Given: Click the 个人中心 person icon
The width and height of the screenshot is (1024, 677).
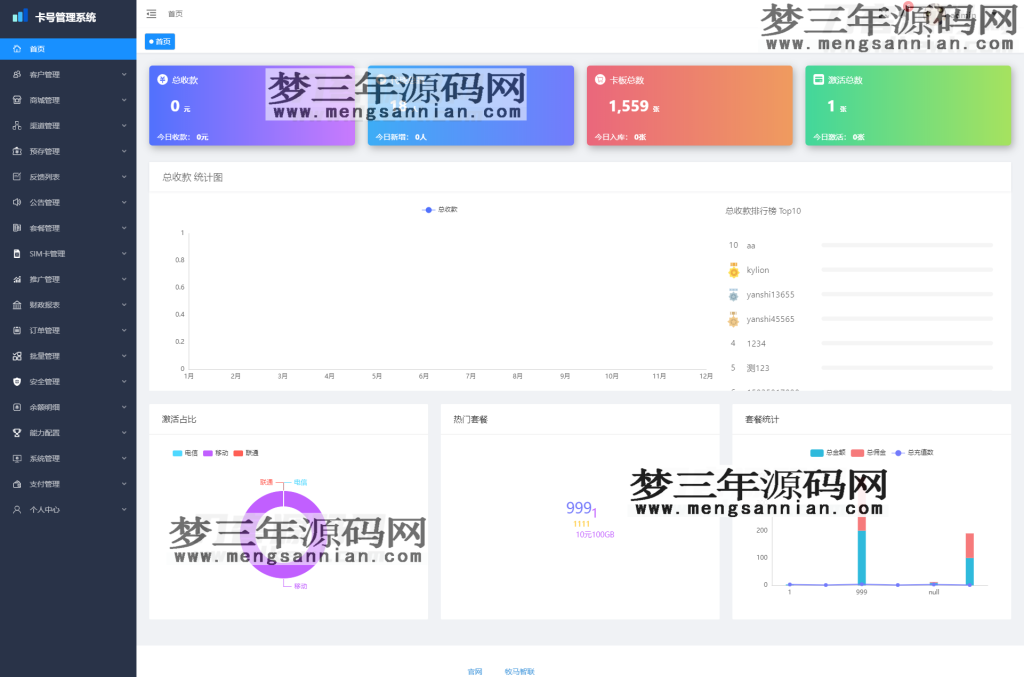Looking at the screenshot, I should coord(16,509).
